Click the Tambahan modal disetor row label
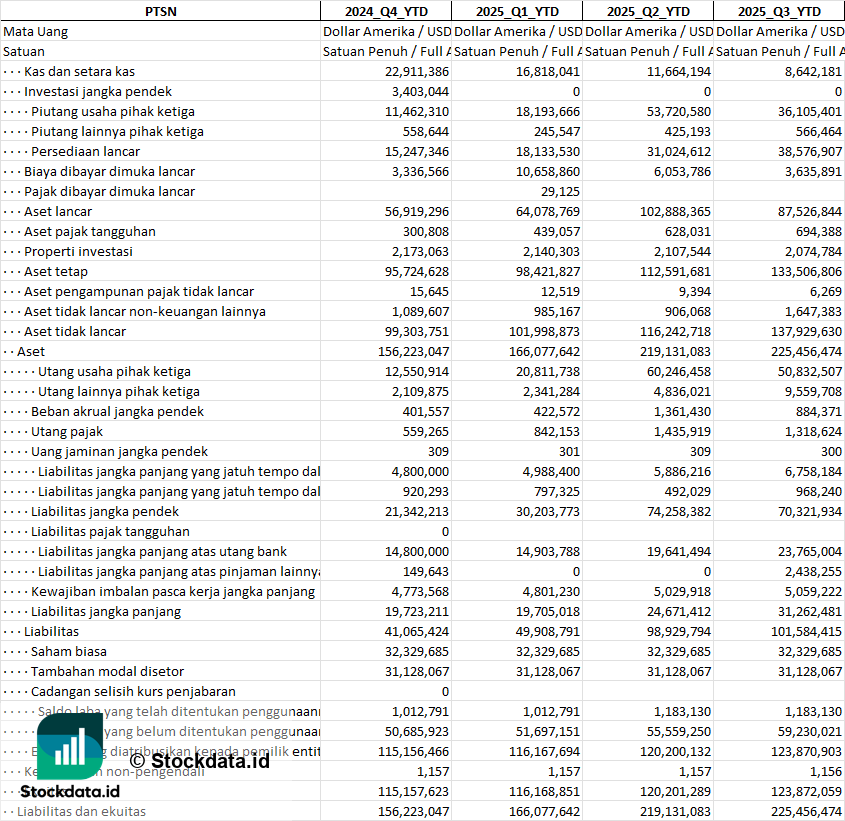The height and width of the screenshot is (821, 845). (x=107, y=671)
